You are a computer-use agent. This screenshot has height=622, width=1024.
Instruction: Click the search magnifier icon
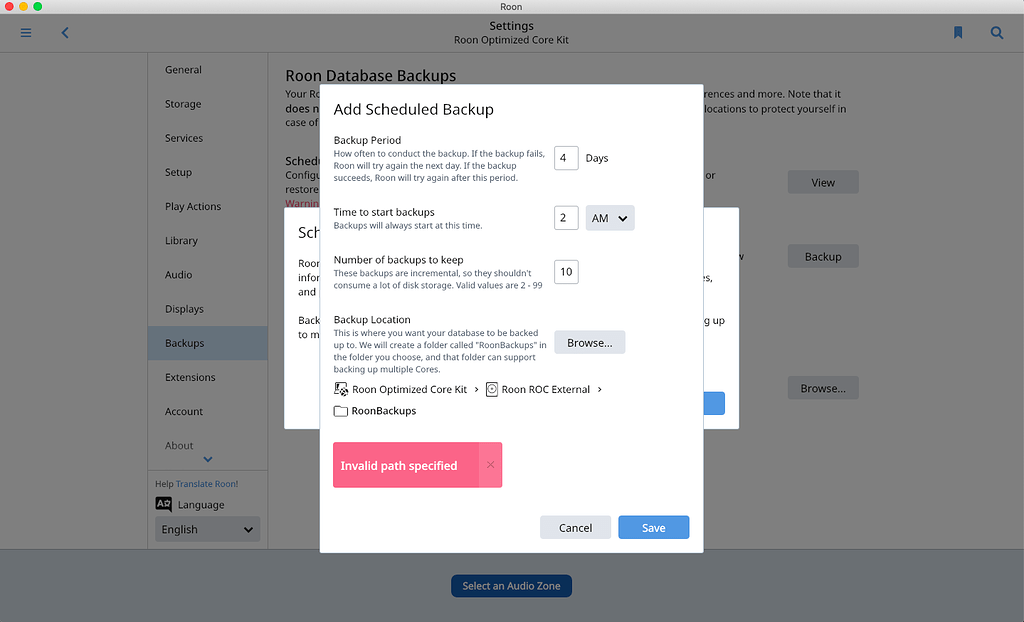996,32
